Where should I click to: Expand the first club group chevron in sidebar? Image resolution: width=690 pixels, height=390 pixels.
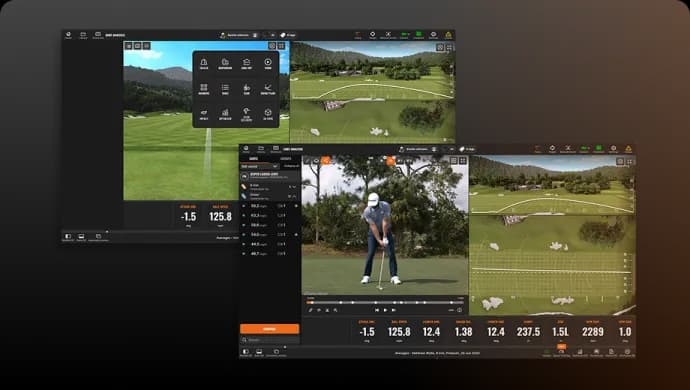click(294, 187)
